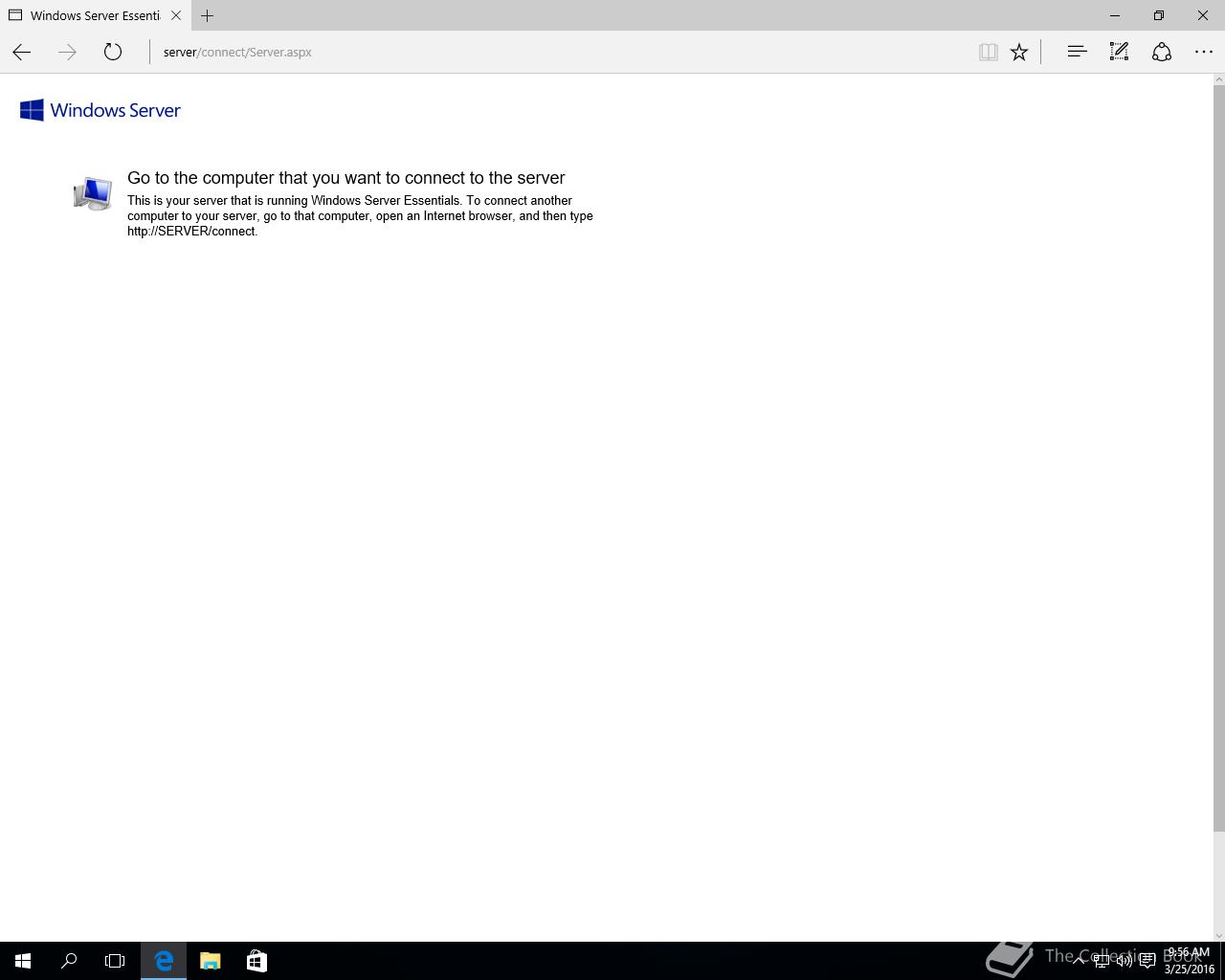The height and width of the screenshot is (980, 1225).
Task: Close the Edge window
Action: (x=1203, y=15)
